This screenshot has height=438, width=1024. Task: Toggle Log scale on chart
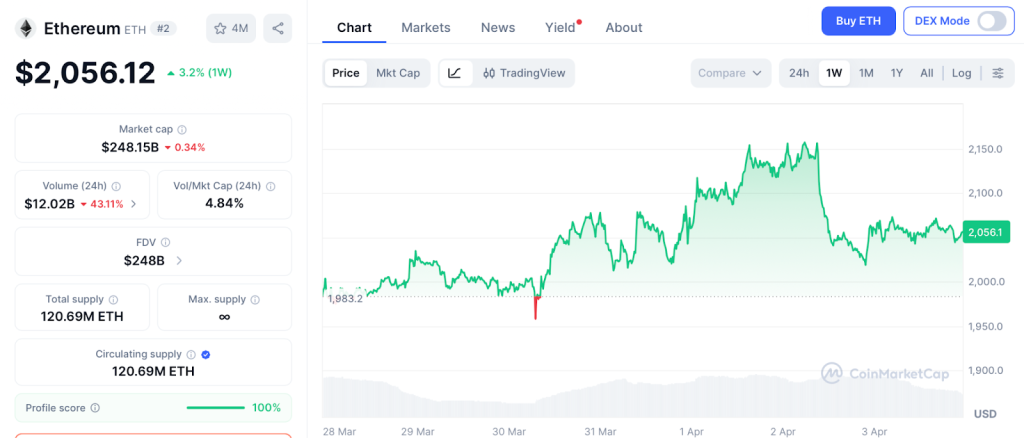tap(961, 73)
